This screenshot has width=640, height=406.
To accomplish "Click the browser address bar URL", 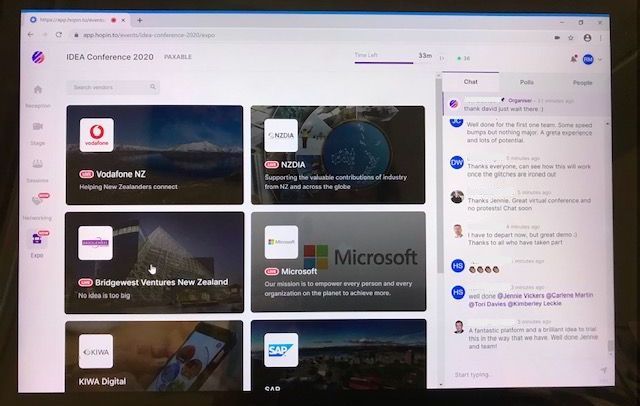I will point(149,35).
